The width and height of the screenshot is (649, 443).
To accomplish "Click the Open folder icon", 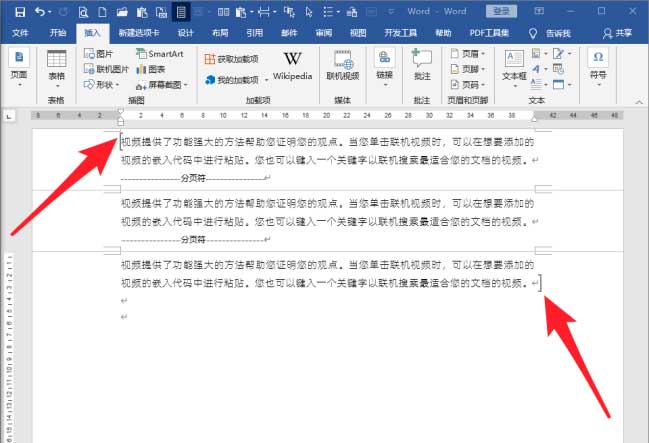I will coord(122,12).
